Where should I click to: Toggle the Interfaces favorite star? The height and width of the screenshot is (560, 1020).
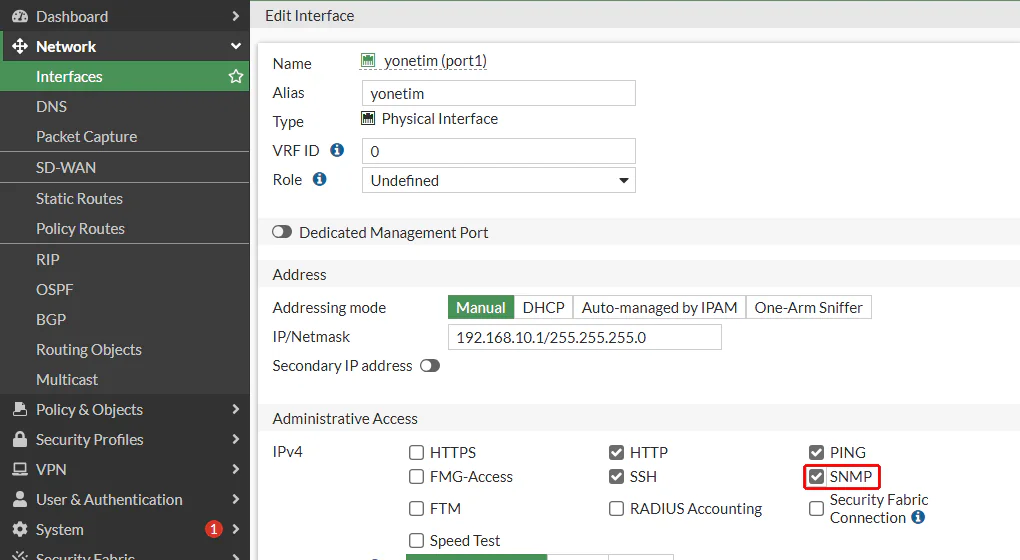click(235, 76)
